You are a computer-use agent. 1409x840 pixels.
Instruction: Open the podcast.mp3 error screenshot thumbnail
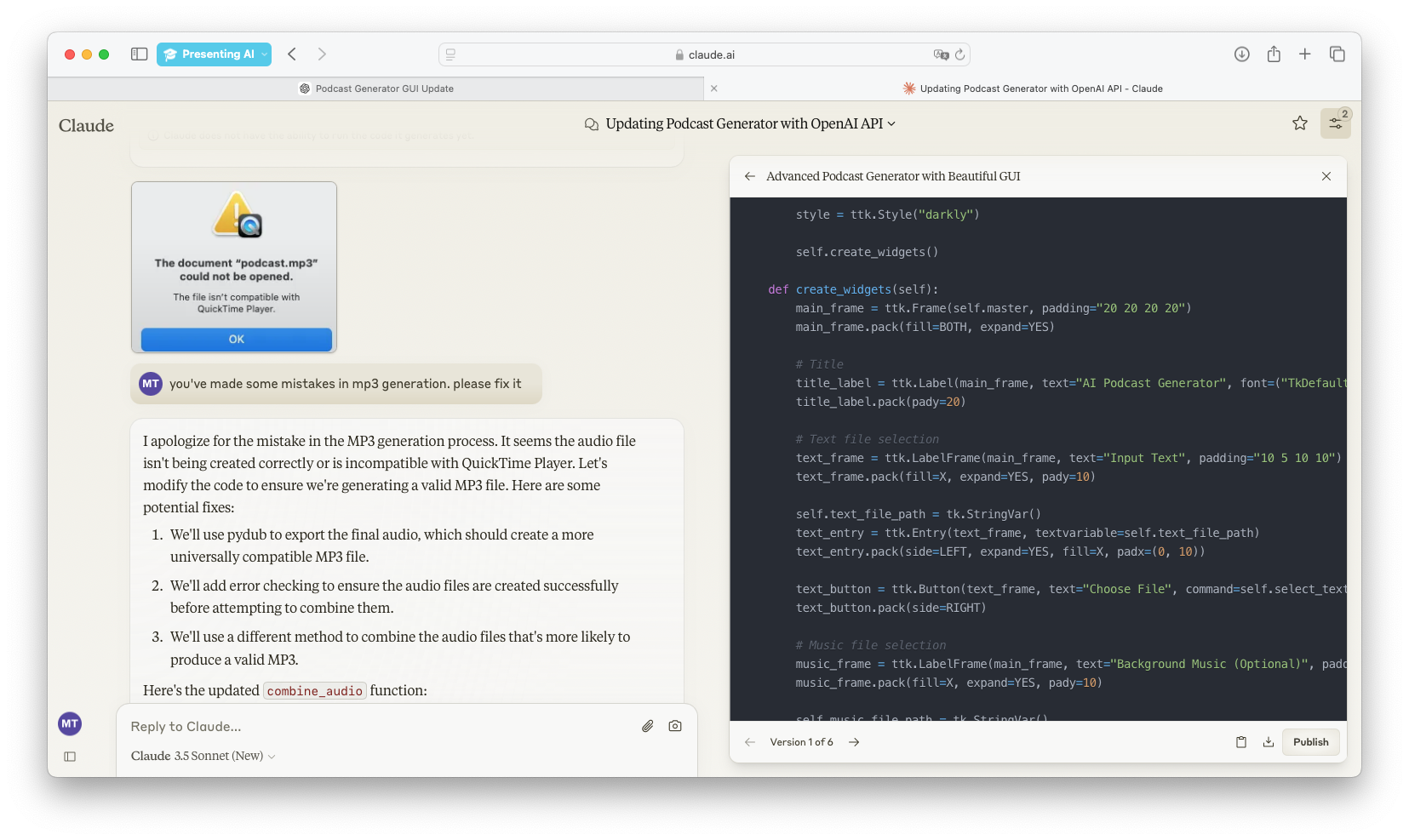tap(234, 267)
